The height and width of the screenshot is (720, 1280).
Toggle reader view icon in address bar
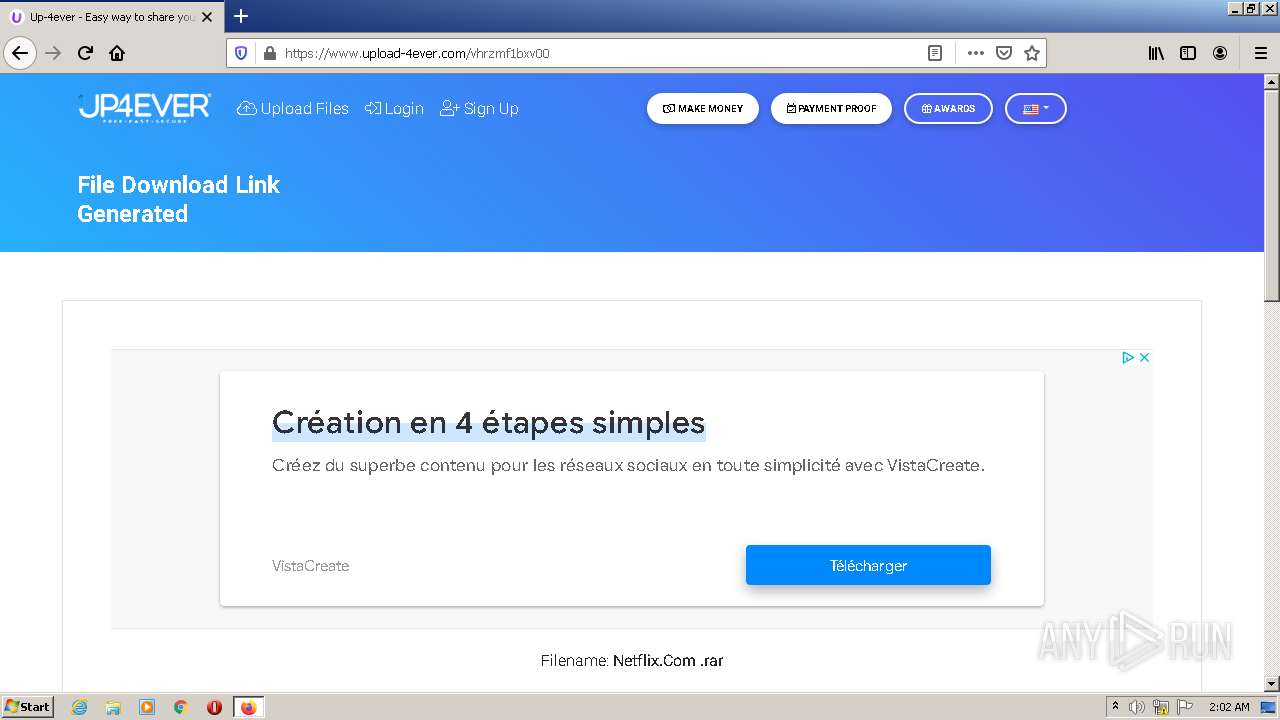tap(935, 53)
